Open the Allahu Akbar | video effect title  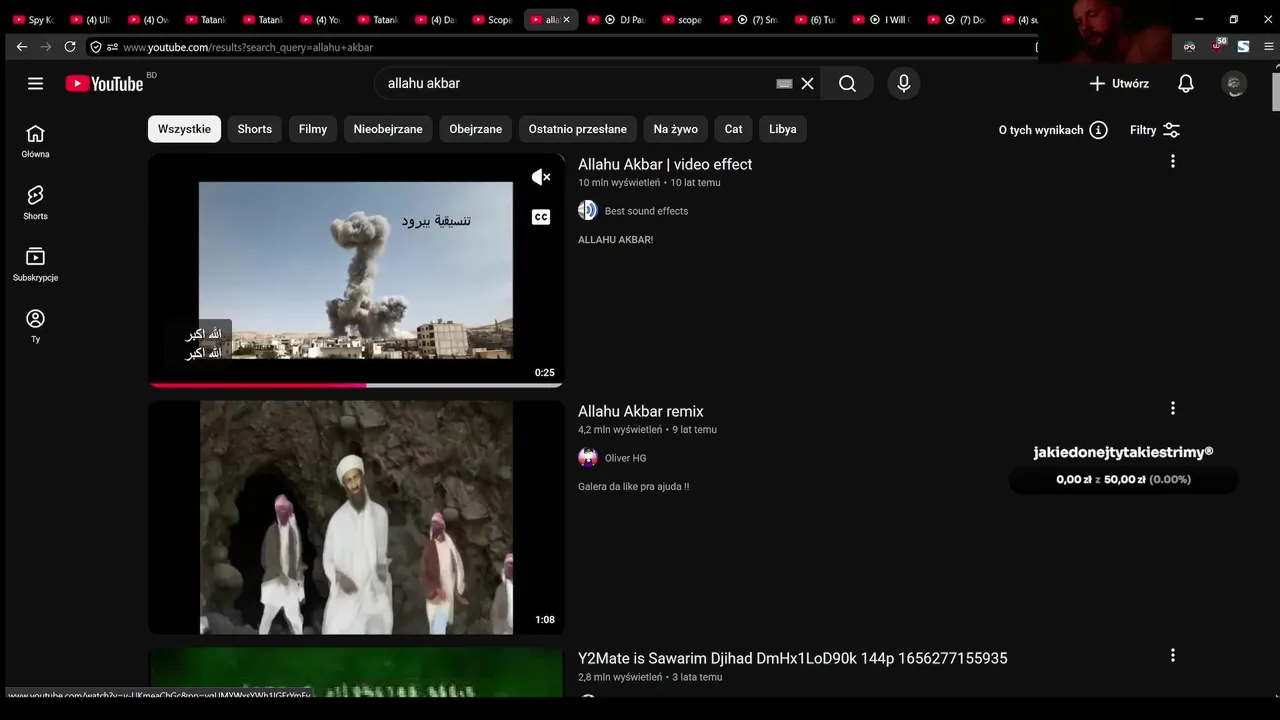tap(665, 164)
